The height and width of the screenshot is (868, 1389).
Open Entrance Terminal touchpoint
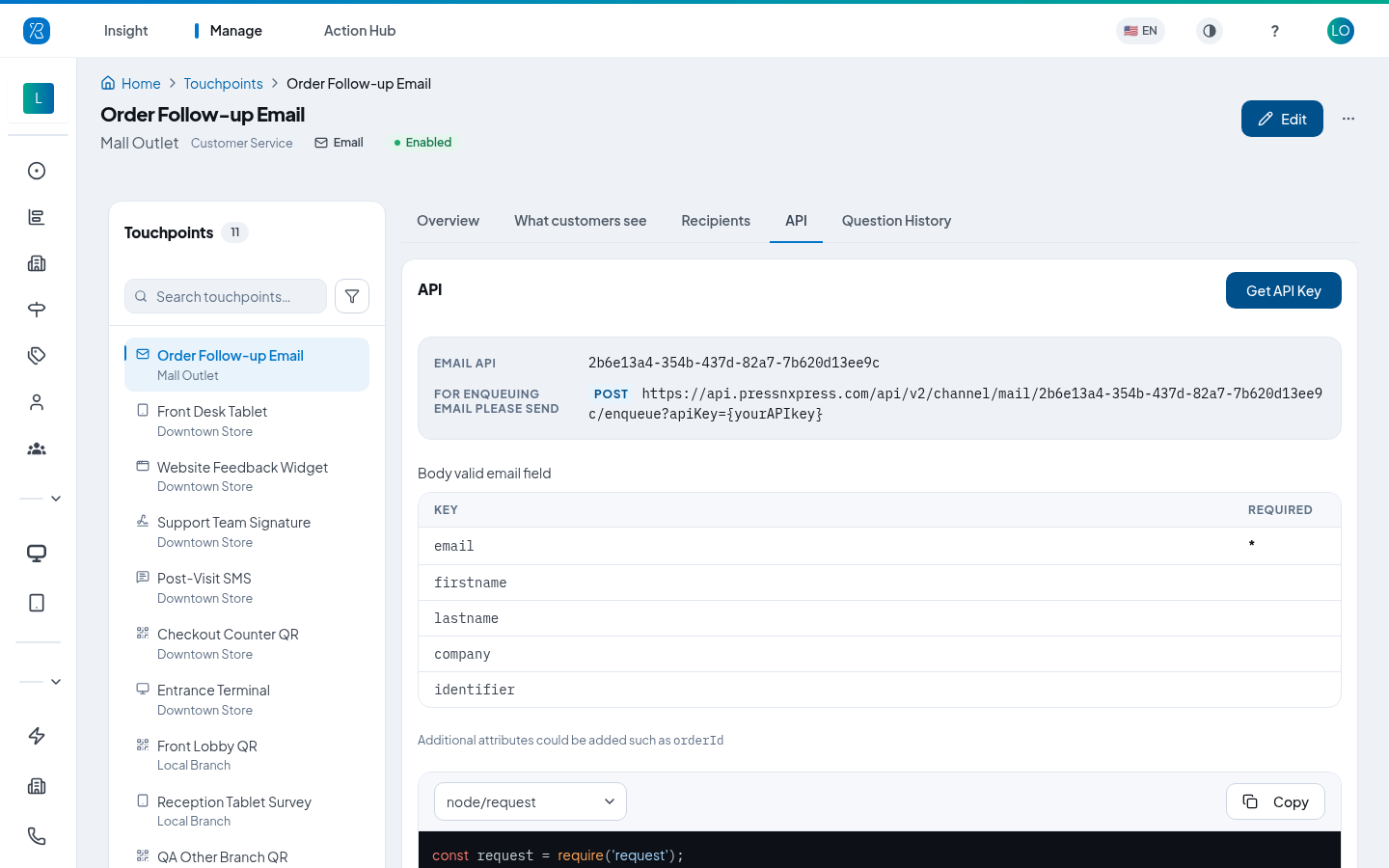point(247,700)
